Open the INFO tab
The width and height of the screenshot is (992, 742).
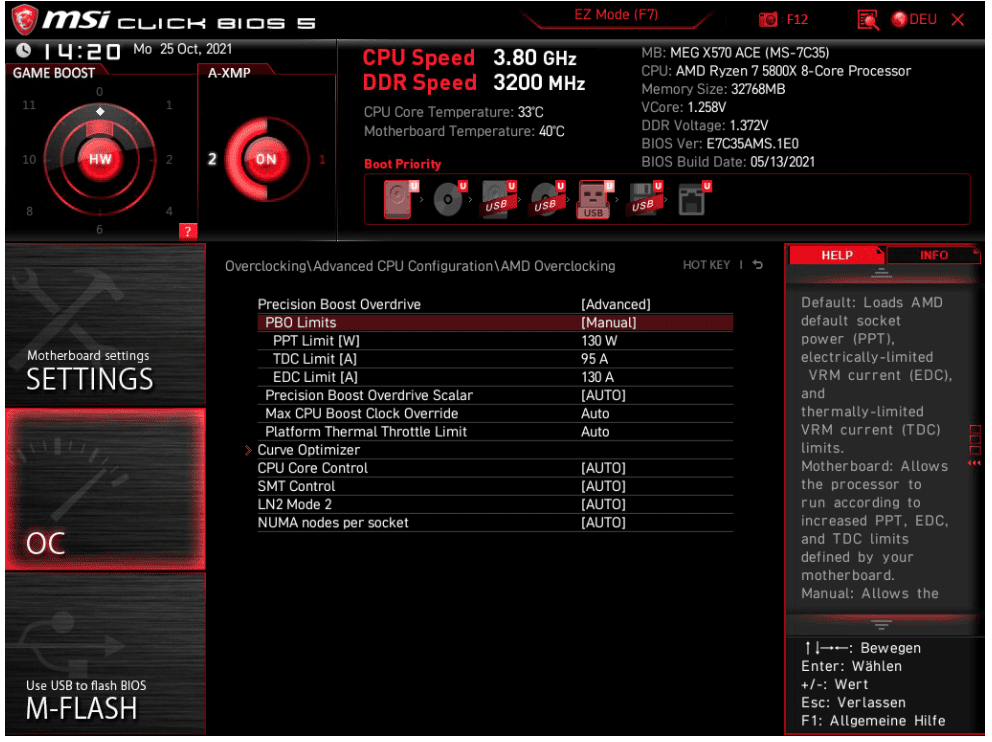933,255
